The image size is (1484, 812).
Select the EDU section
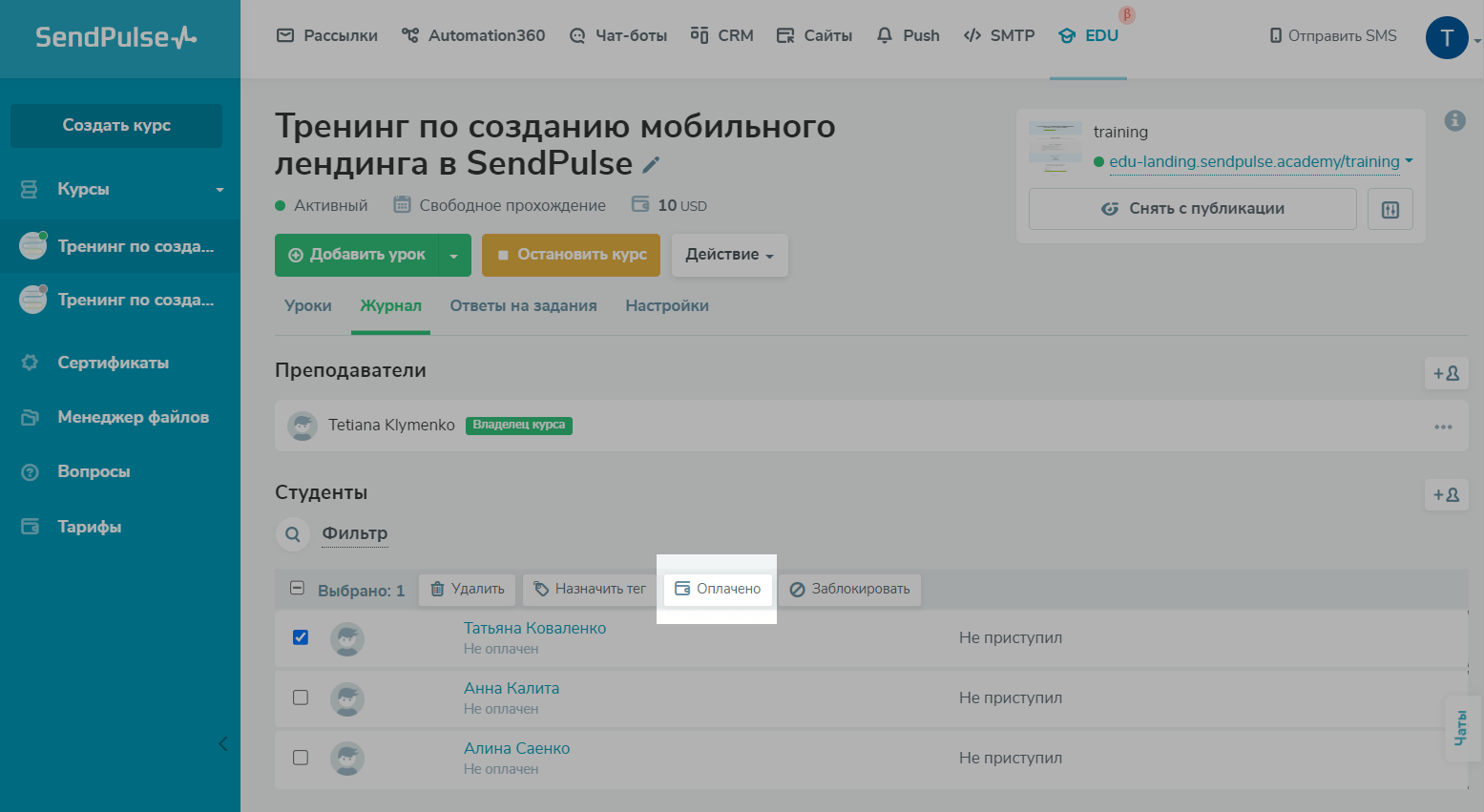pyautogui.click(x=1089, y=36)
